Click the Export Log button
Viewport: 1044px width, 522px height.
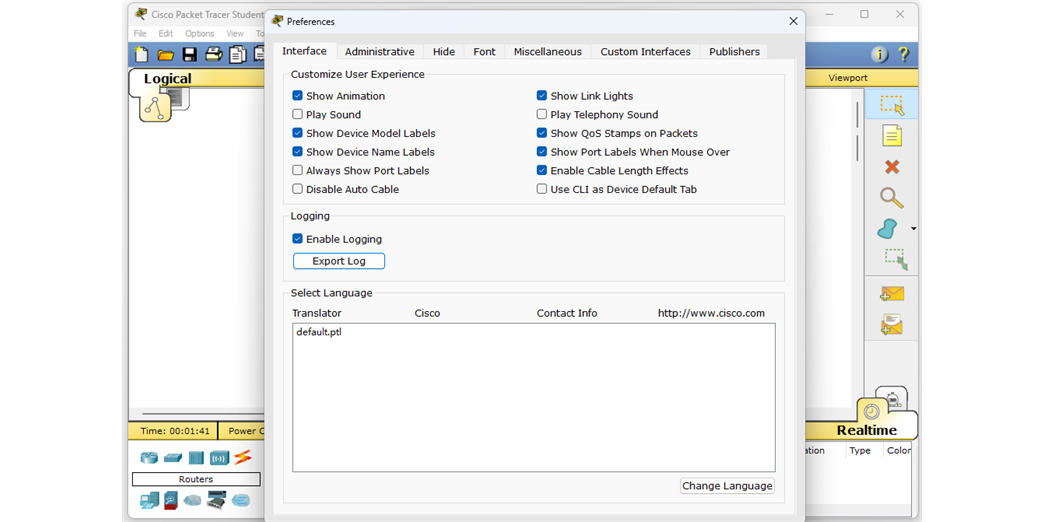(x=339, y=261)
